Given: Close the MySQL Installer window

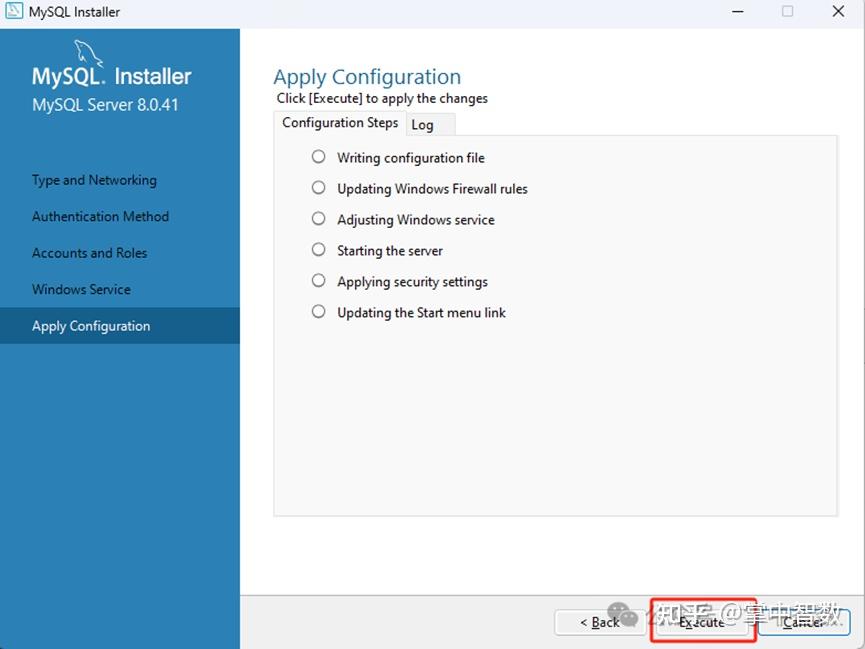Looking at the screenshot, I should pos(838,12).
